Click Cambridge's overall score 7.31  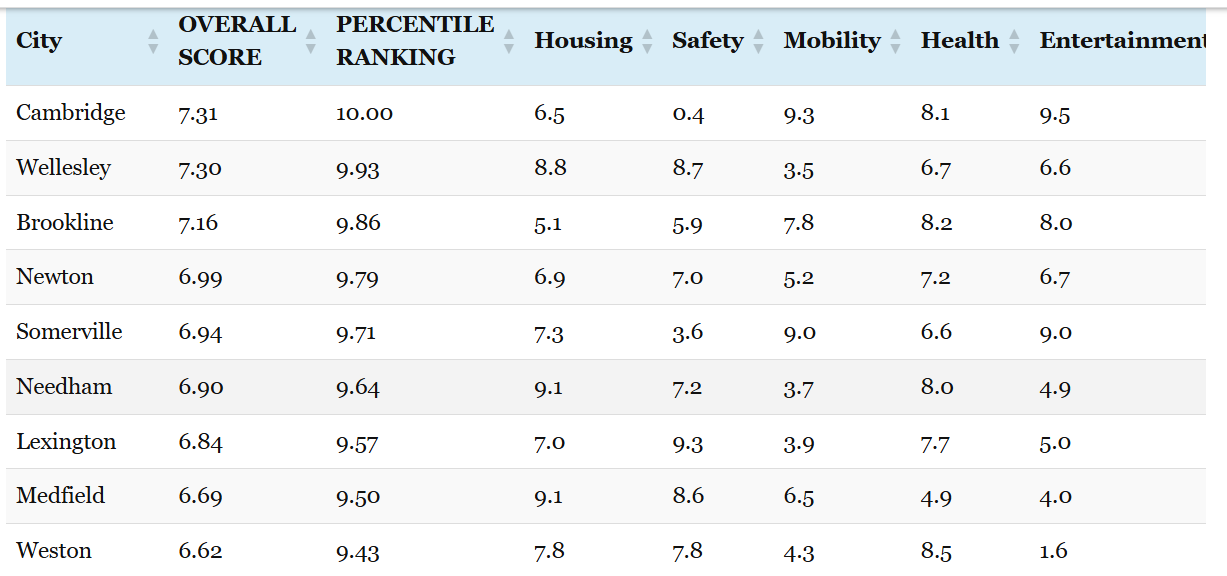[198, 114]
